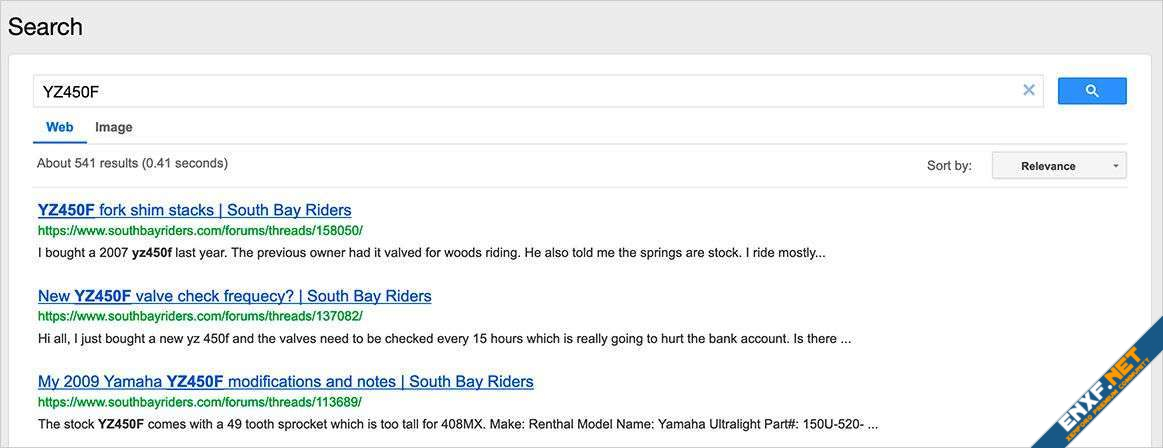The width and height of the screenshot is (1163, 448).
Task: Click the threads/137082 green URL
Action: (x=200, y=316)
